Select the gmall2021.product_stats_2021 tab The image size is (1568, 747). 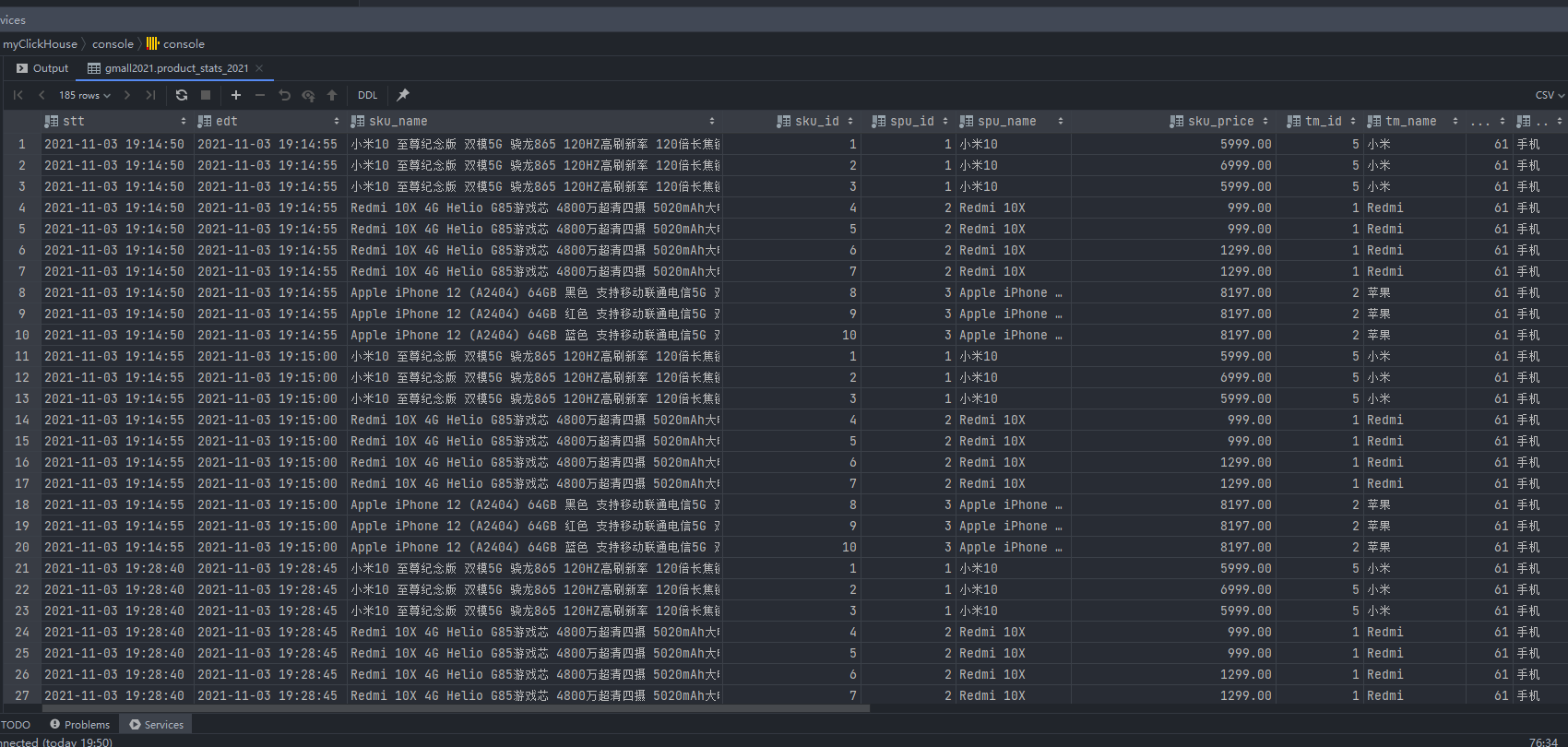(176, 68)
